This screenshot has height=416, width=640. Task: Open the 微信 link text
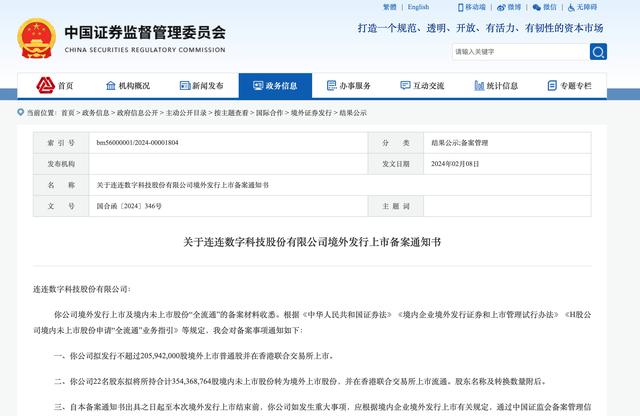(550, 7)
